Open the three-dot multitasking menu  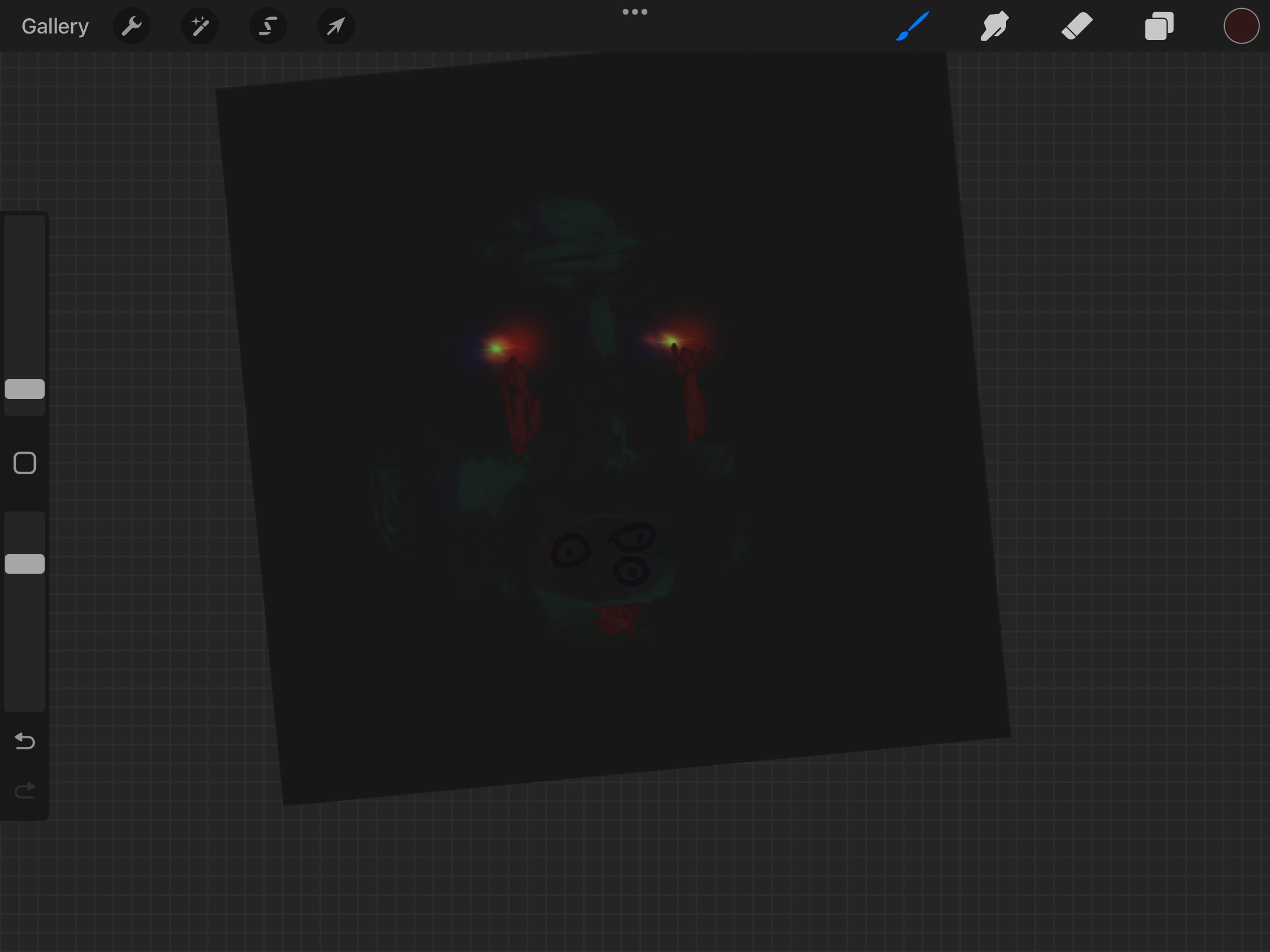click(x=635, y=12)
